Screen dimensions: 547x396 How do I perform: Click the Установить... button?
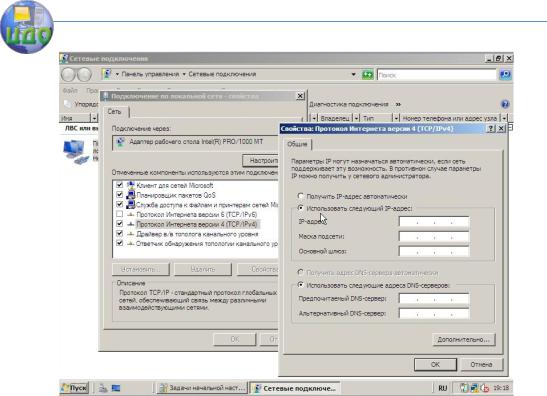(x=141, y=269)
